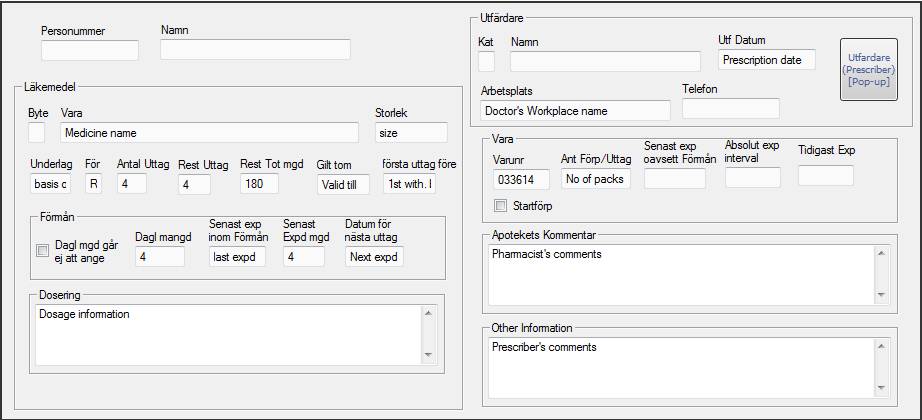Click the Byte box next to Vara
Viewport: 922px width, 420px height.
[x=36, y=133]
